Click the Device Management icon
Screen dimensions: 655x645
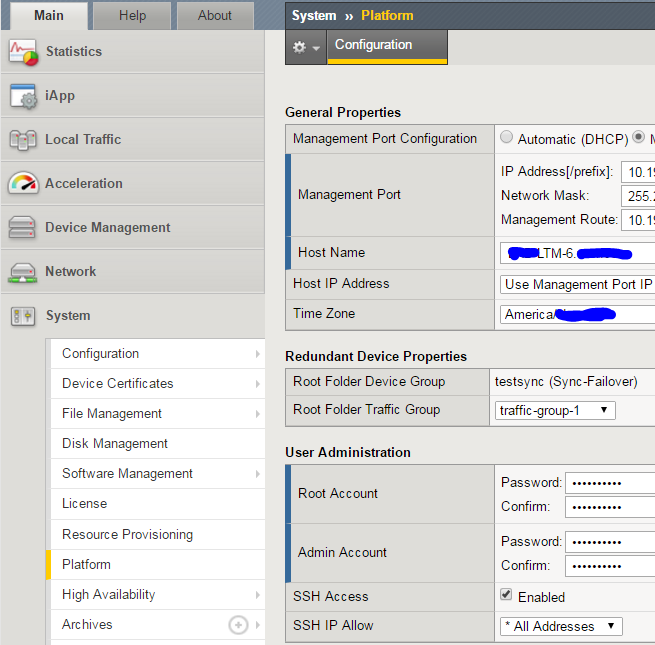[23, 228]
